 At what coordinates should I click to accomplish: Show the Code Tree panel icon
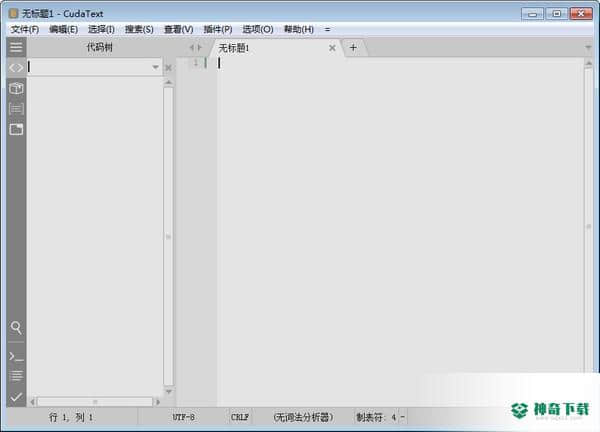click(16, 68)
